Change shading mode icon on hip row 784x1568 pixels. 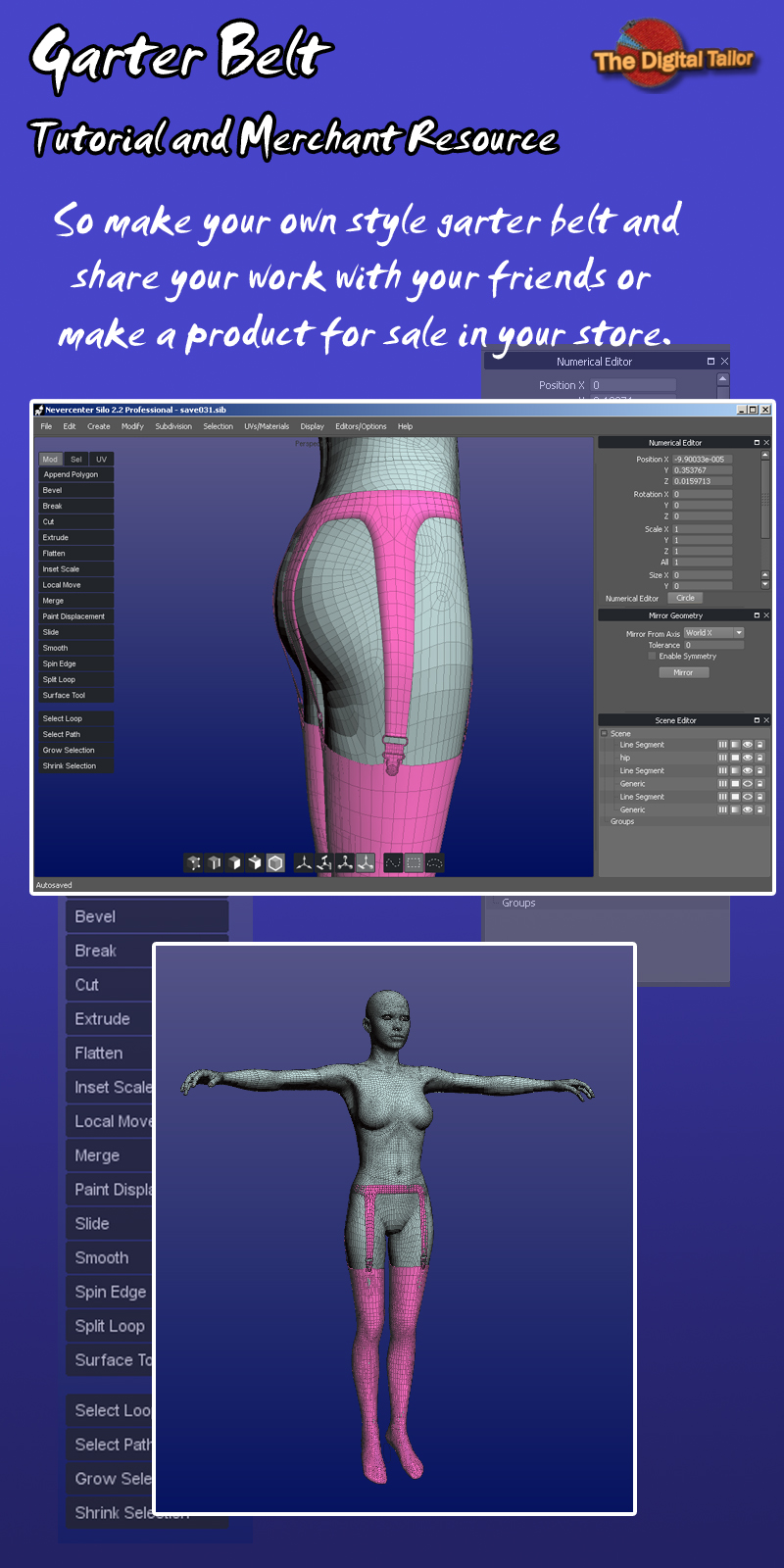pos(735,758)
